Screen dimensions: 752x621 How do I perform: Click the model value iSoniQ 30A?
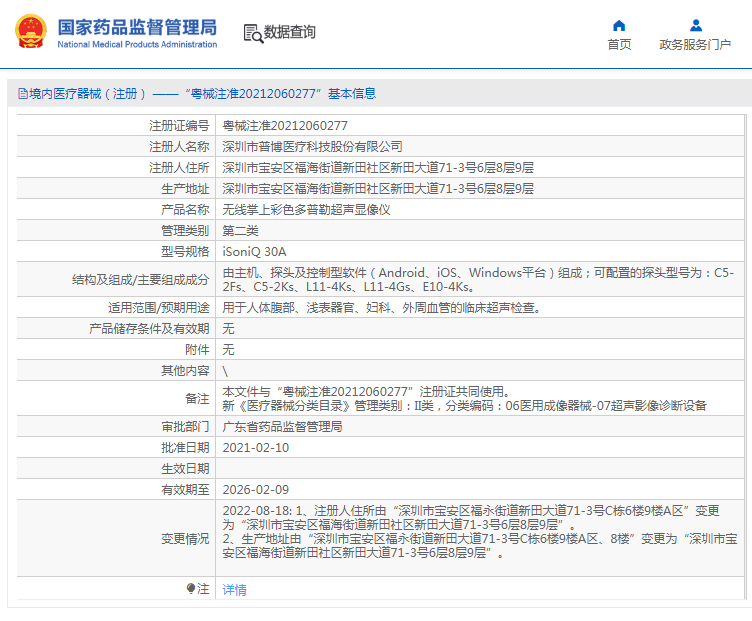254,251
